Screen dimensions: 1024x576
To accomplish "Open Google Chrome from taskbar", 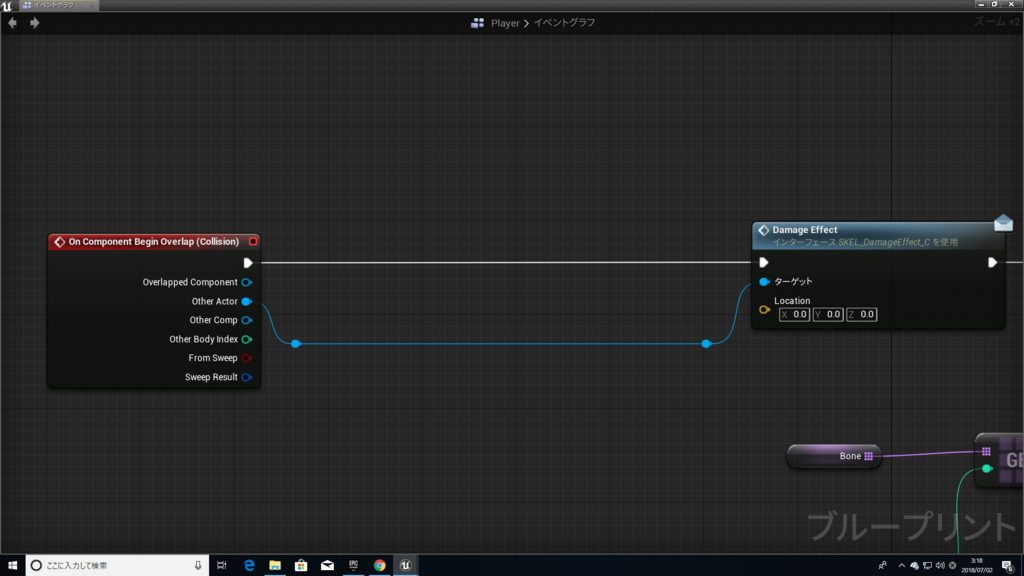I will [x=379, y=566].
